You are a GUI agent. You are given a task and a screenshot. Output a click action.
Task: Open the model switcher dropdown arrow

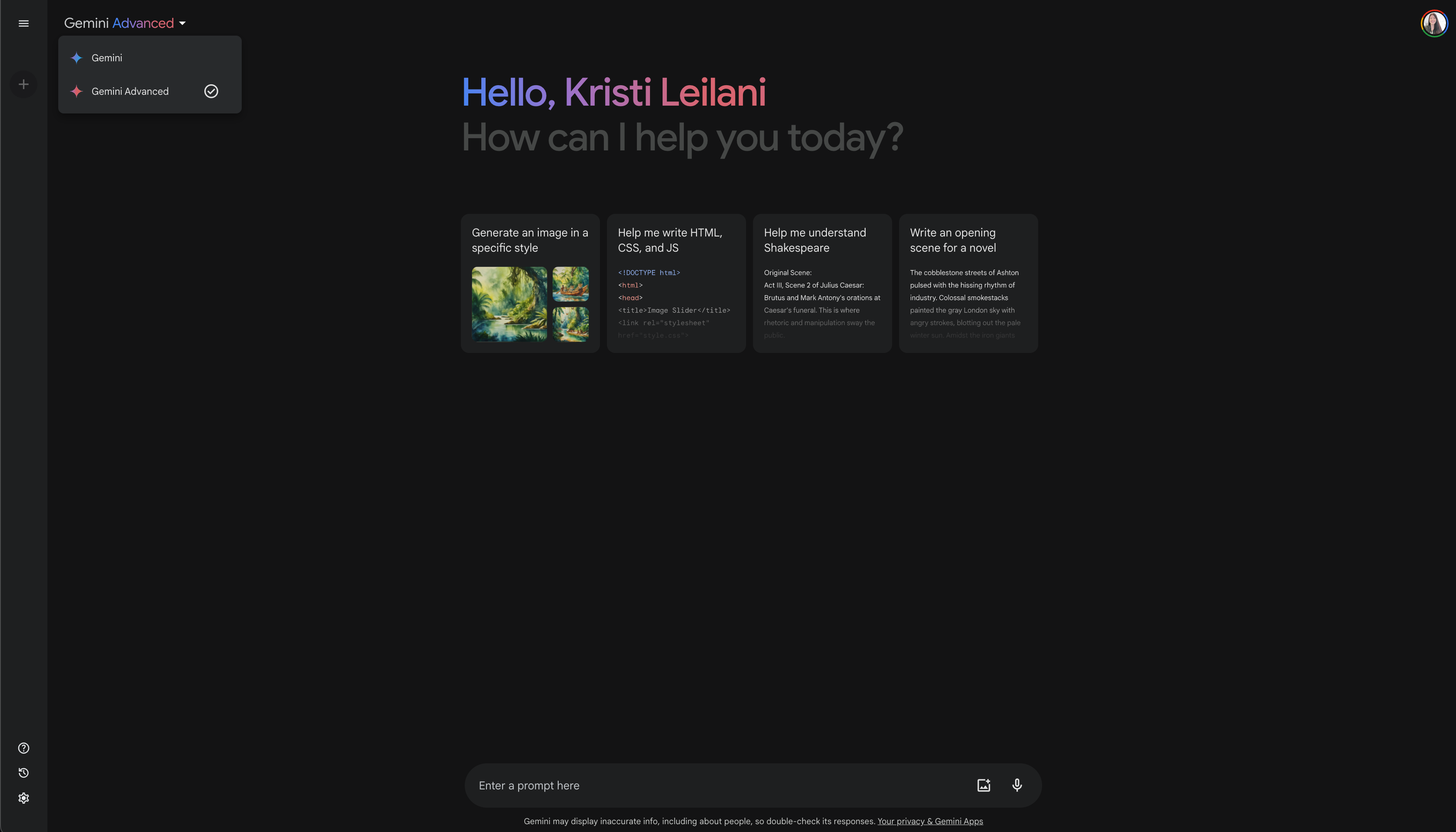coord(183,23)
